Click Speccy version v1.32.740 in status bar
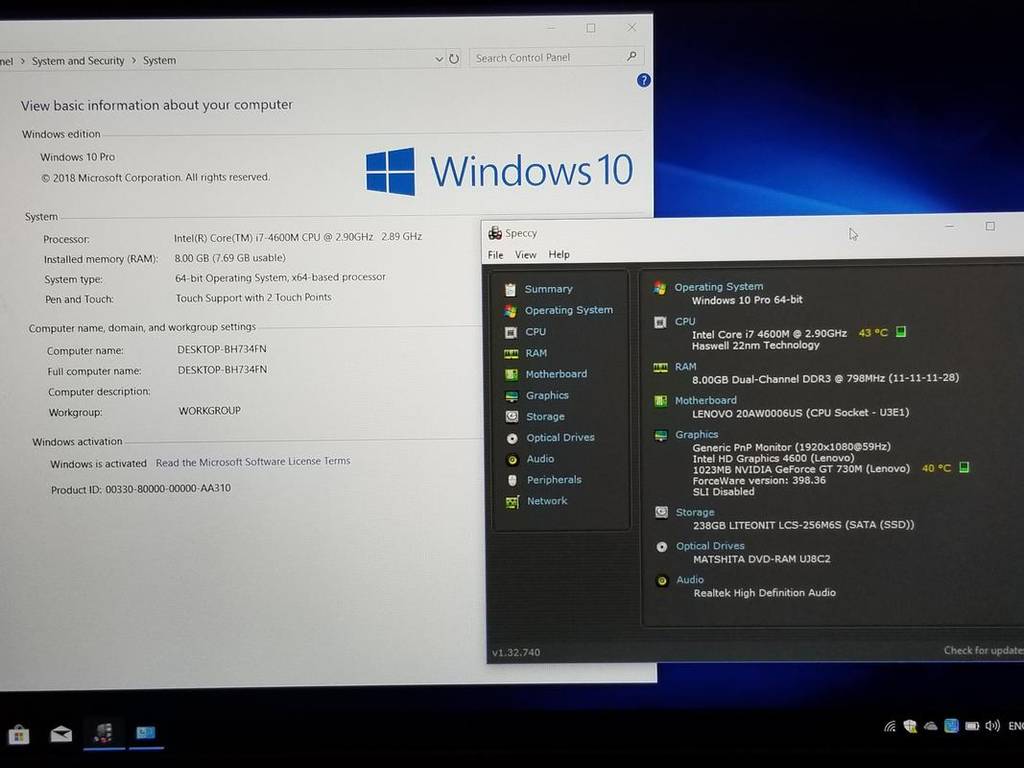Screen dimensions: 1024x768 (x=516, y=652)
